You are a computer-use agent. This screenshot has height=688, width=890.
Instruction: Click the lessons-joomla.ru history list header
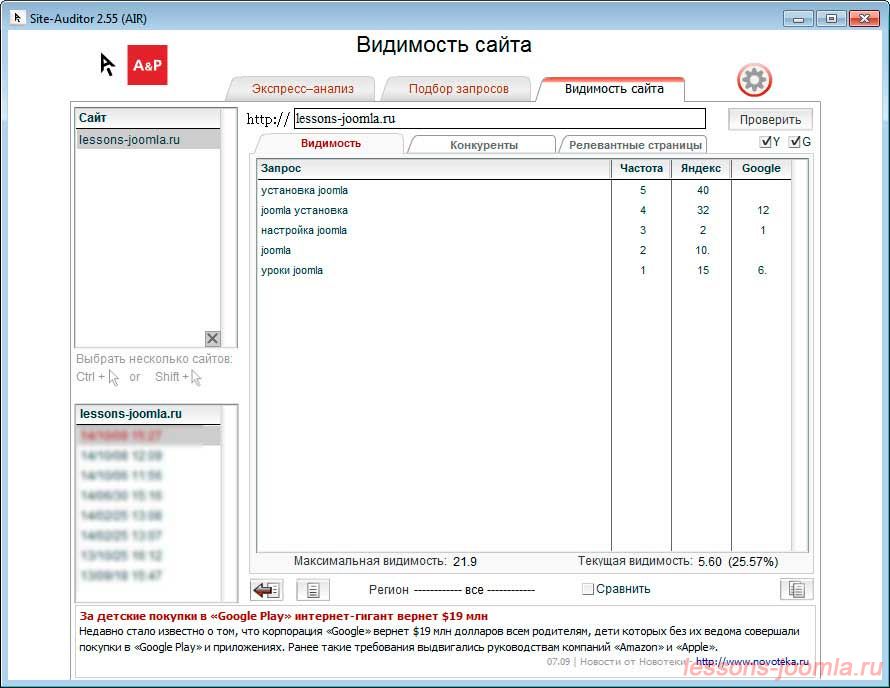coord(148,414)
